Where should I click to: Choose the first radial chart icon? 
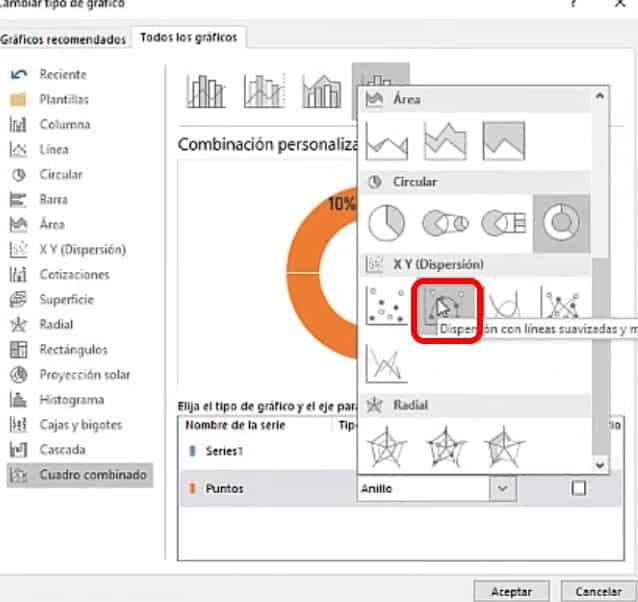tap(386, 446)
